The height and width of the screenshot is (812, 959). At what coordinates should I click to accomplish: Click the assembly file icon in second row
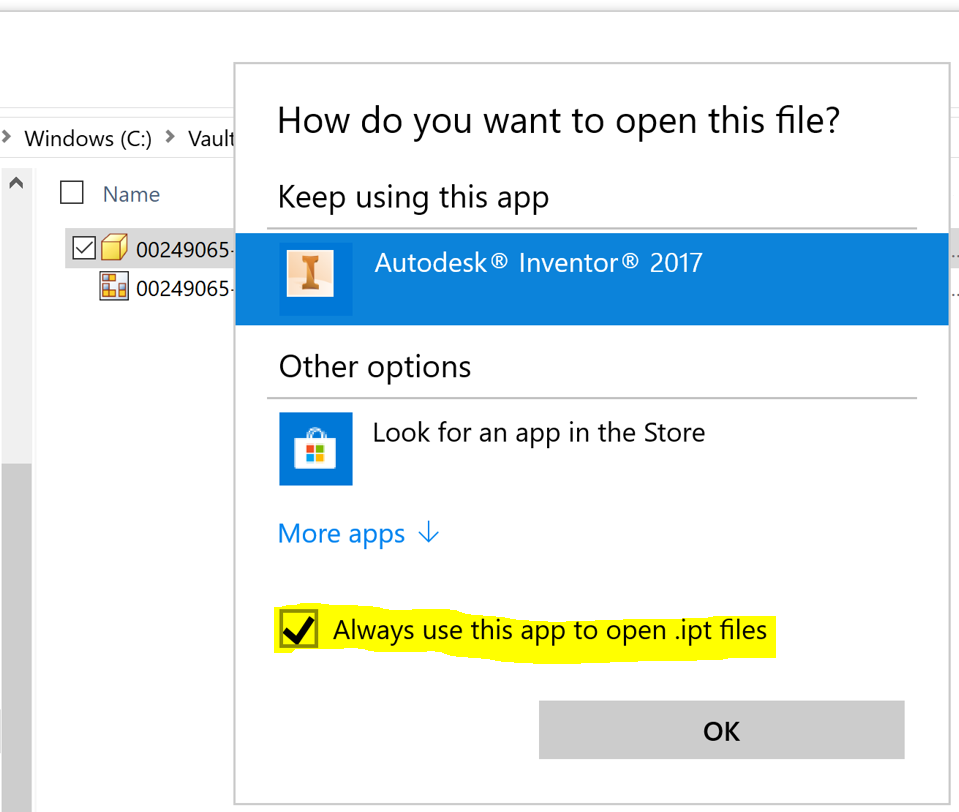click(114, 287)
